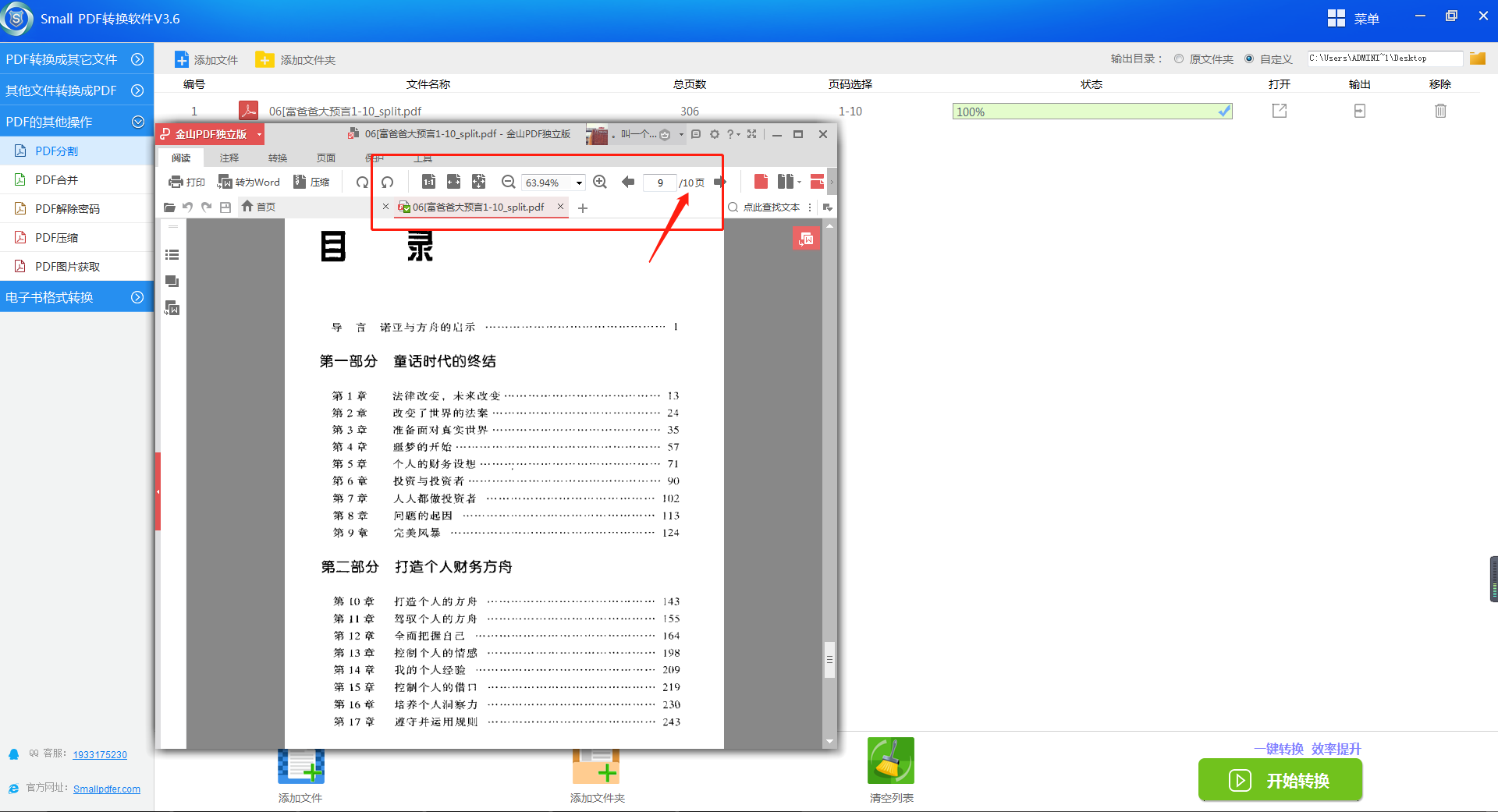Open a new tab with plus button
Viewport: 1498px width, 812px height.
(x=583, y=207)
